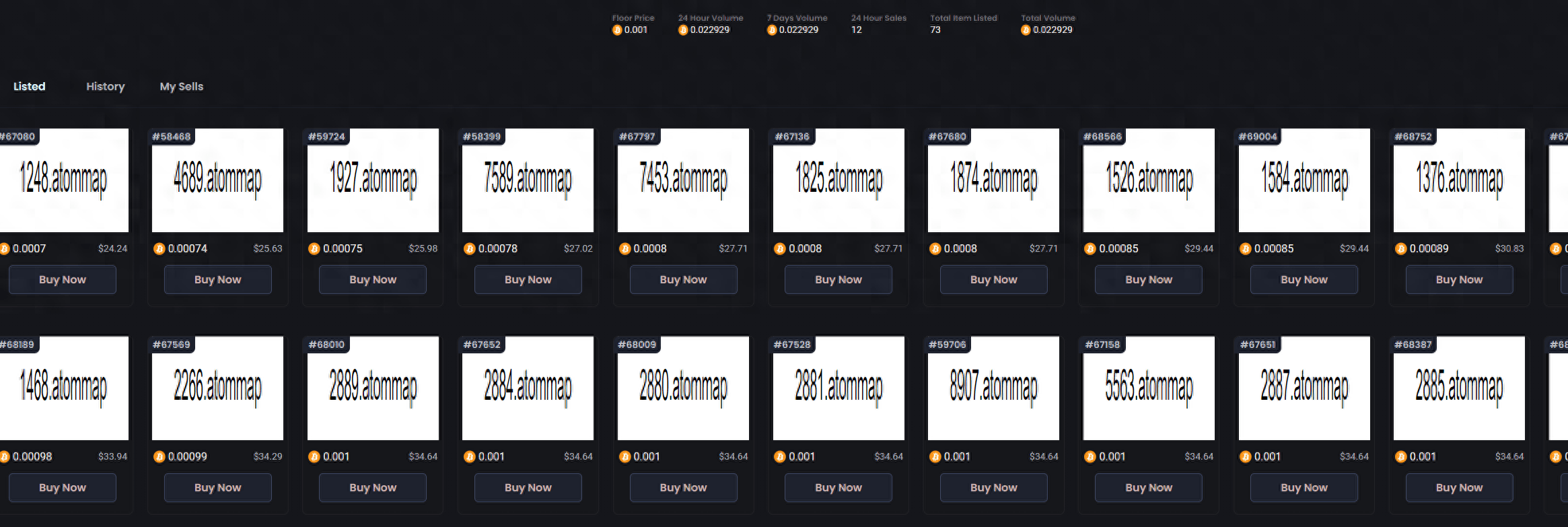The image size is (1568, 527).
Task: Open the 2880.atommap image
Action: tap(684, 388)
